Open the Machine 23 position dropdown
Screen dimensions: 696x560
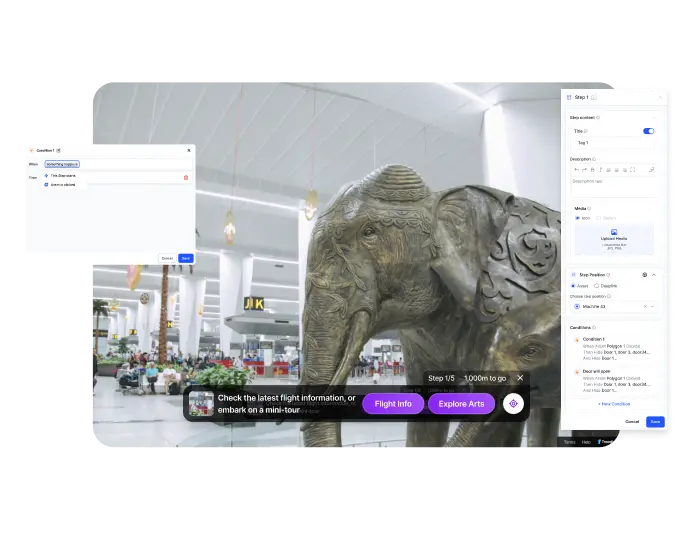[652, 307]
